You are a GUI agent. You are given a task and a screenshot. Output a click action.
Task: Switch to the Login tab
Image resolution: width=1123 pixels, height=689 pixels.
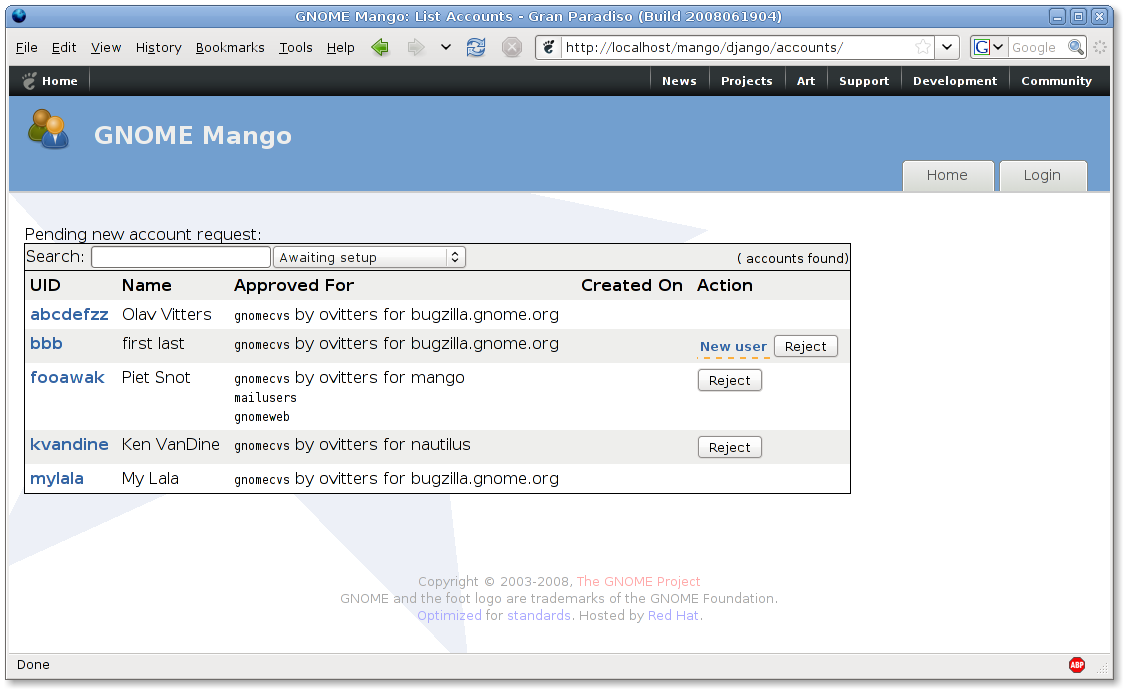tap(1043, 175)
